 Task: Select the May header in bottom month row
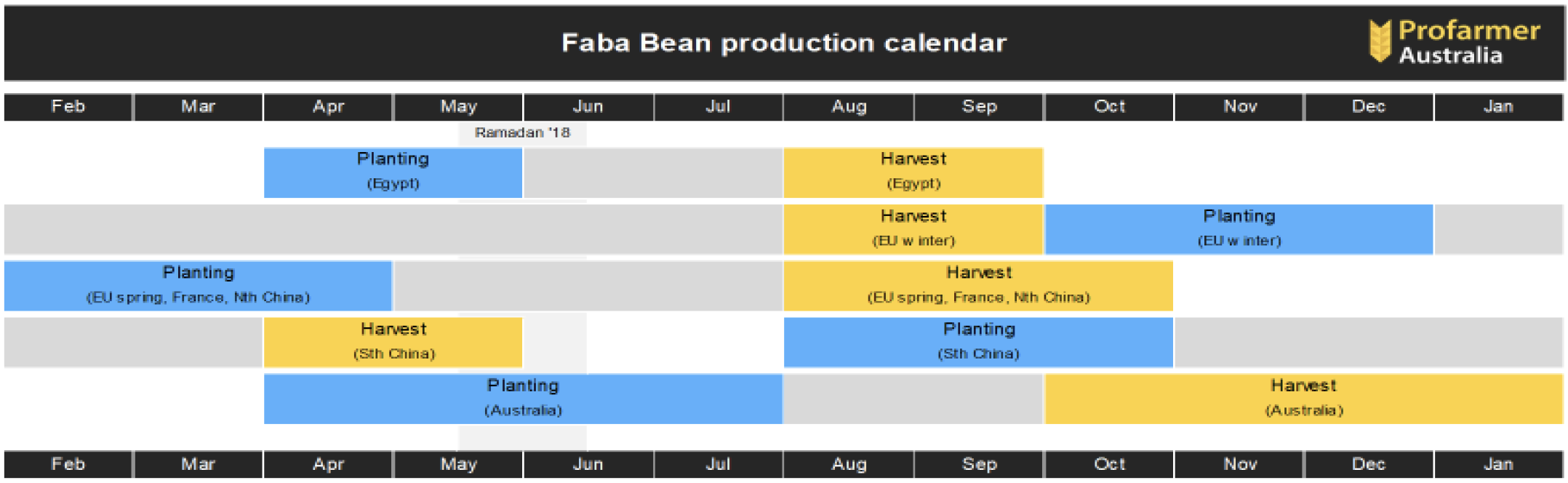pyautogui.click(x=458, y=464)
